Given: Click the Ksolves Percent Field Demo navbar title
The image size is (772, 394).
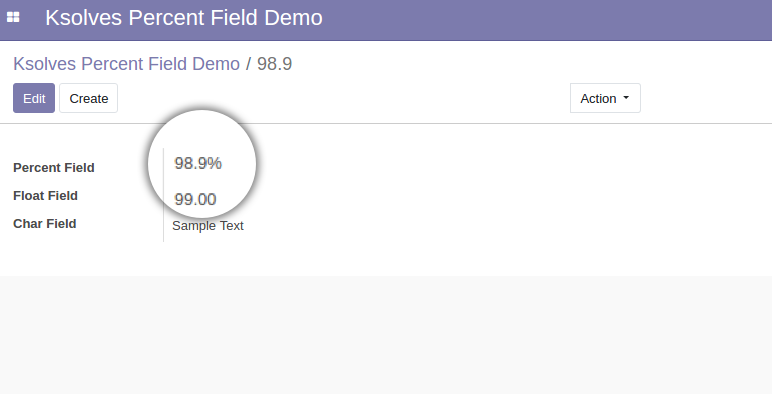Looking at the screenshot, I should tap(184, 18).
